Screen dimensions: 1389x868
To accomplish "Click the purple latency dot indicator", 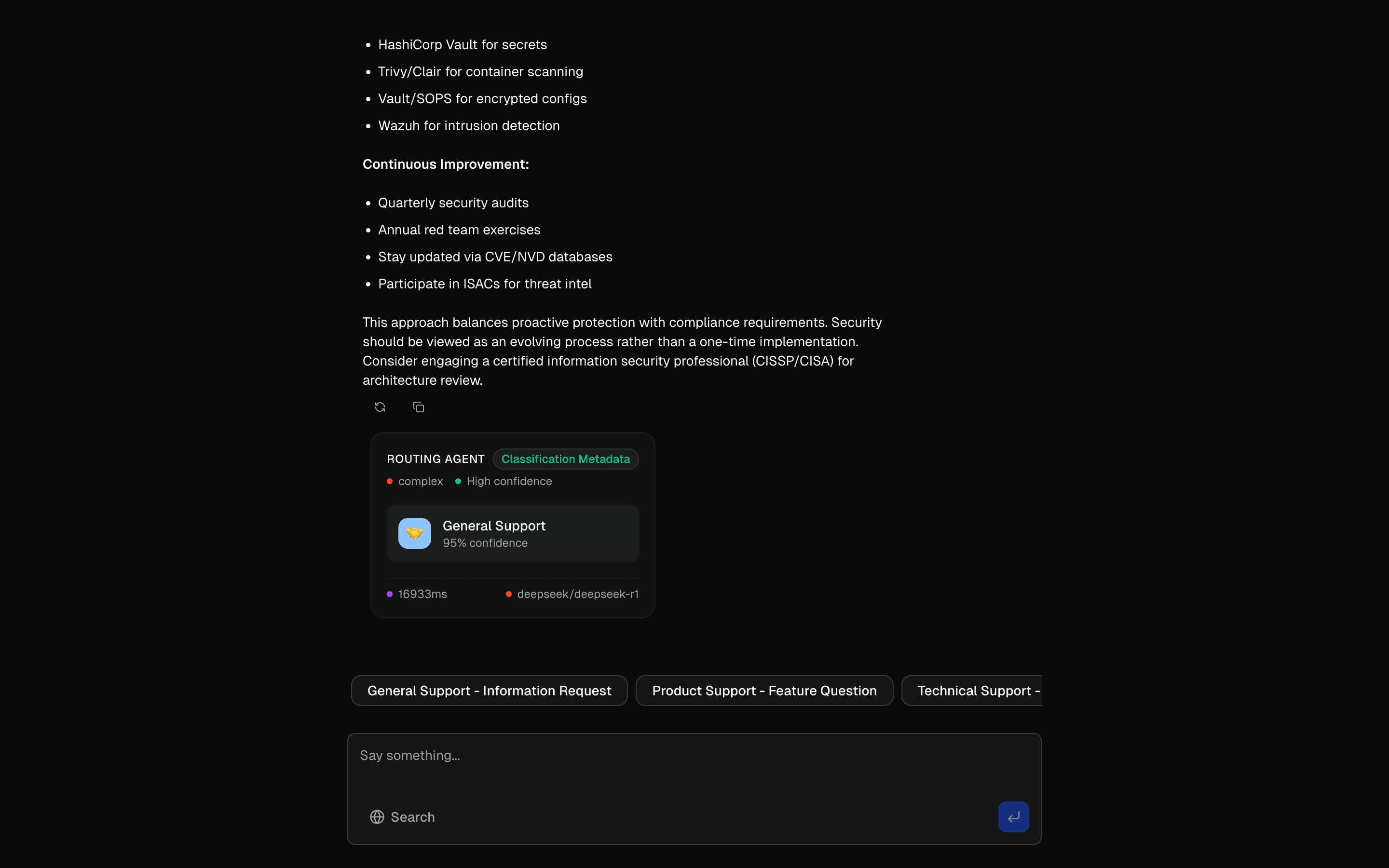I will click(390, 594).
